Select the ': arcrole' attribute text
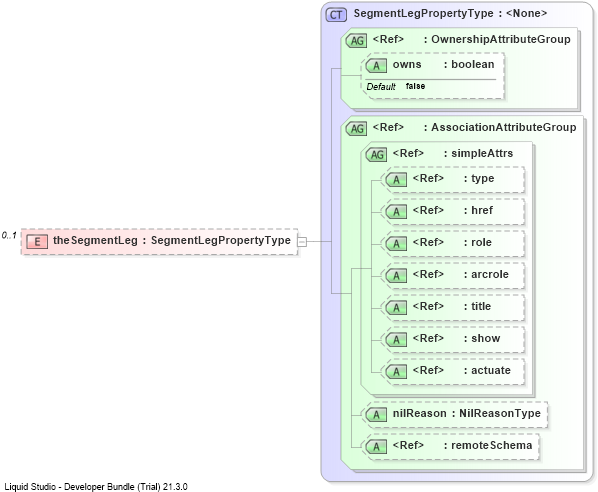This screenshot has width=598, height=492. pyautogui.click(x=486, y=275)
